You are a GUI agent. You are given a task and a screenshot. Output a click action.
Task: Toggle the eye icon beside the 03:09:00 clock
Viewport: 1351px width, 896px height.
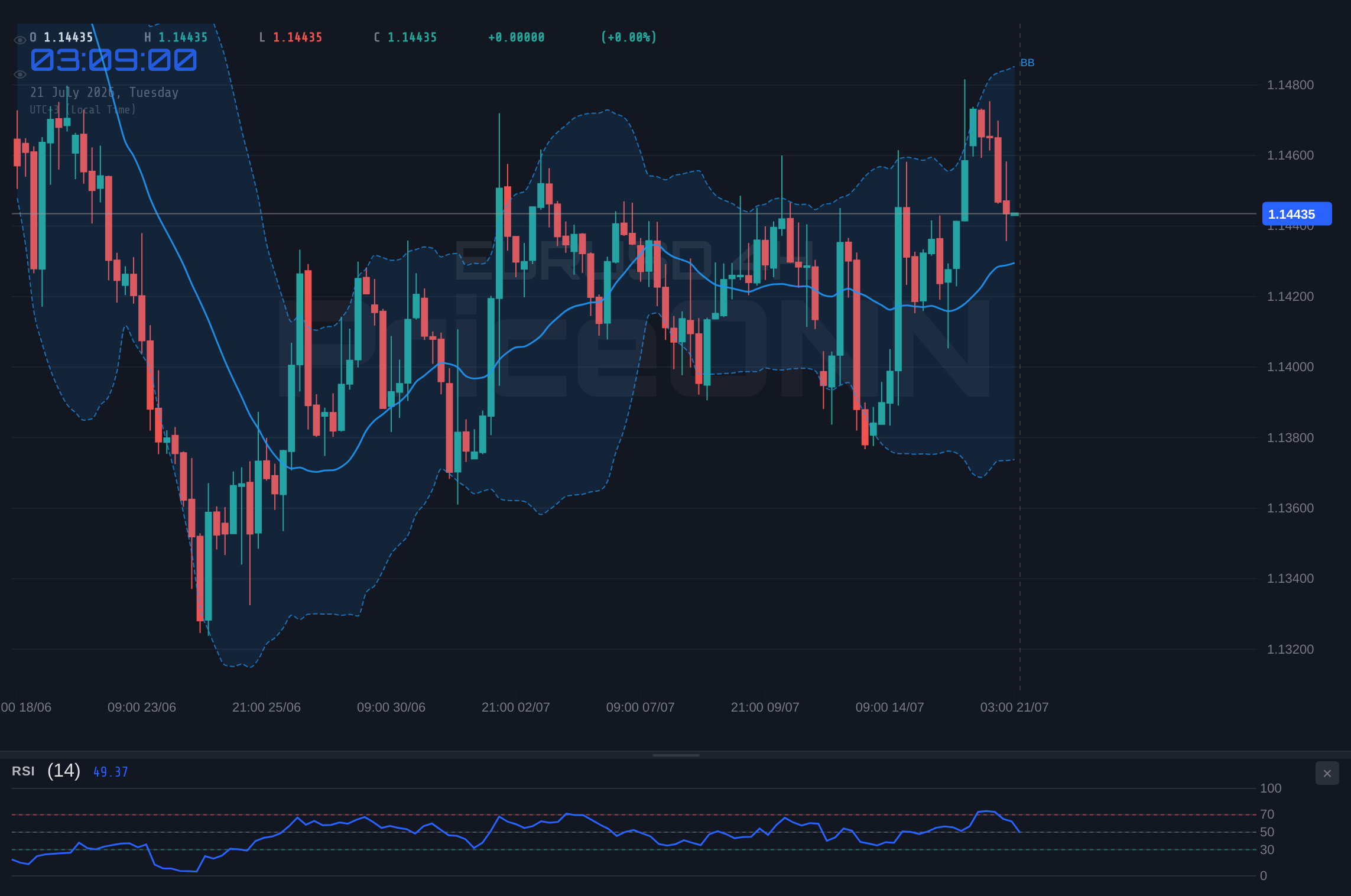(20, 74)
